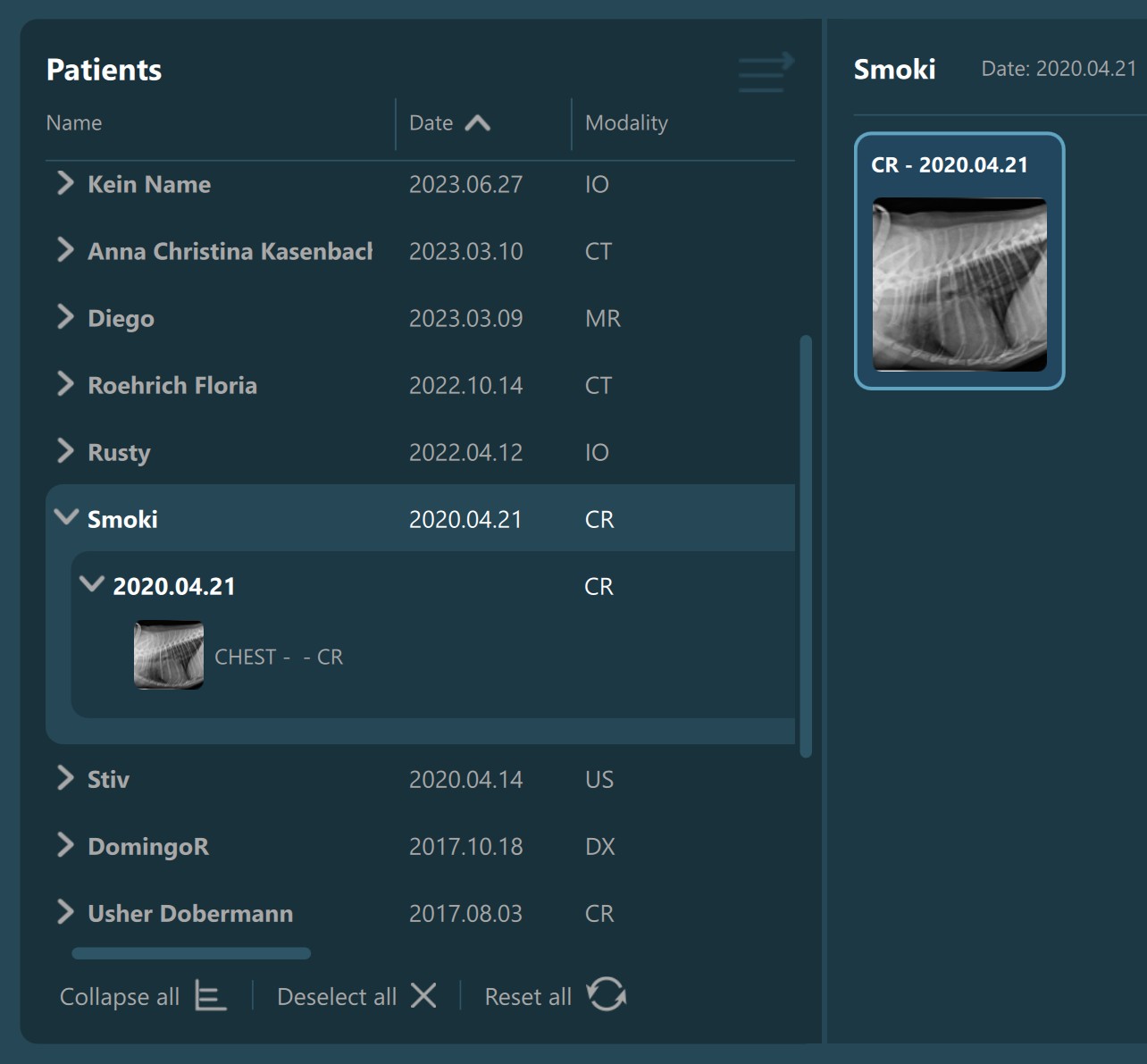Viewport: 1147px width, 1064px height.
Task: Toggle Date column sort arrow
Action: coord(478,123)
